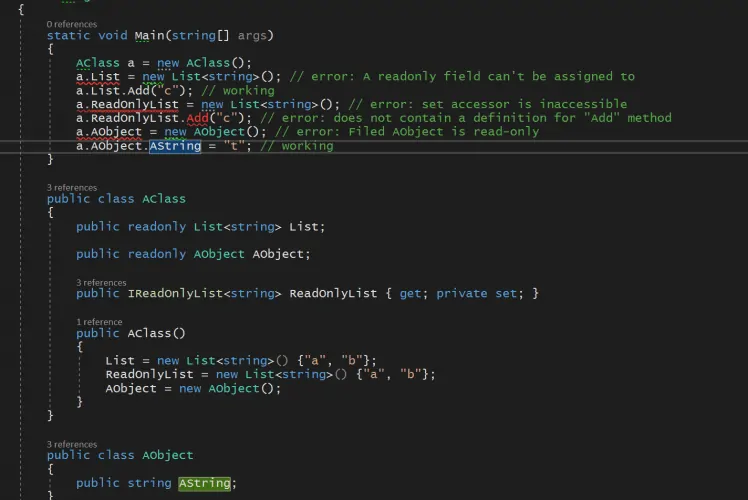Click highlighted AString in public string declaration
This screenshot has height=500, width=748.
(207, 483)
